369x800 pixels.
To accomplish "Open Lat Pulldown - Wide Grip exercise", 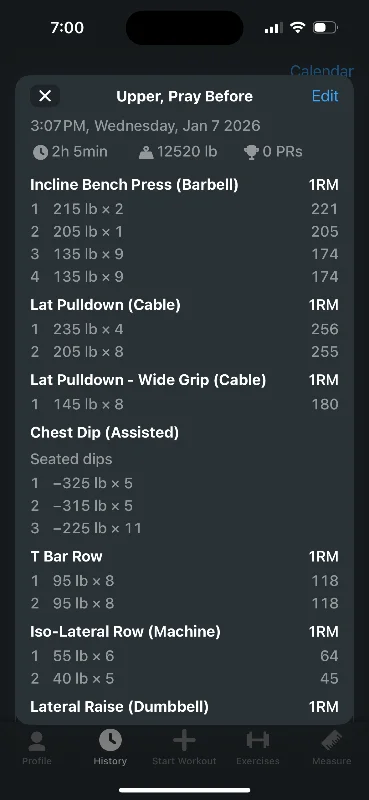I will coord(148,380).
